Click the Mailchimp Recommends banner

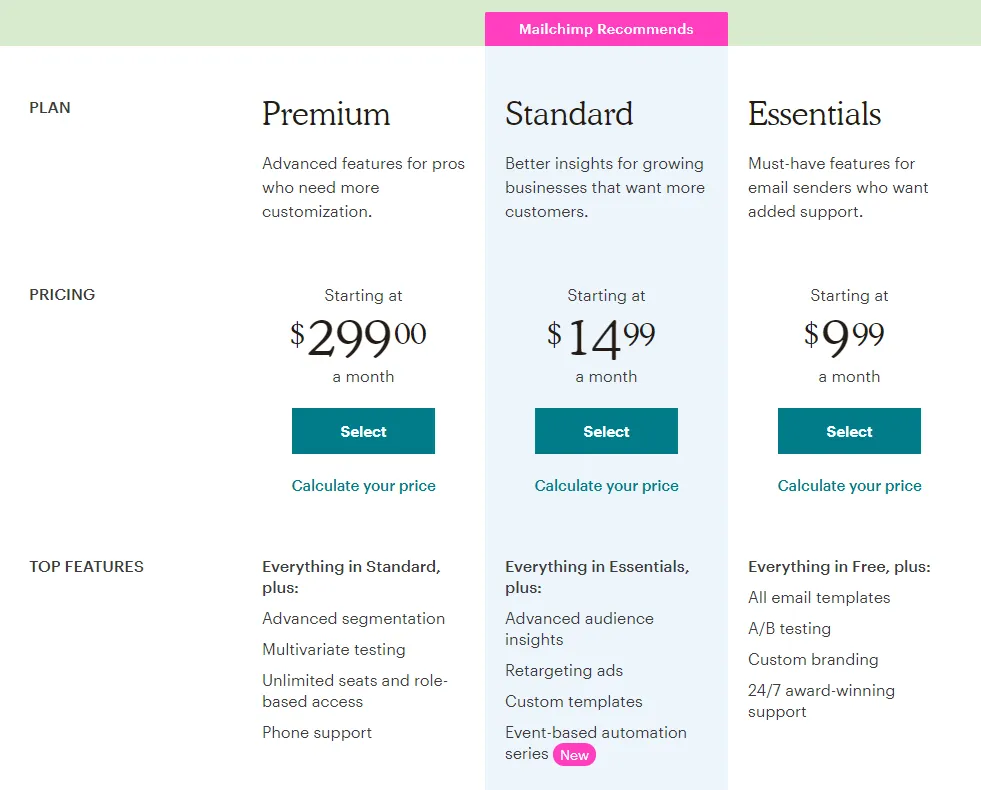606,29
